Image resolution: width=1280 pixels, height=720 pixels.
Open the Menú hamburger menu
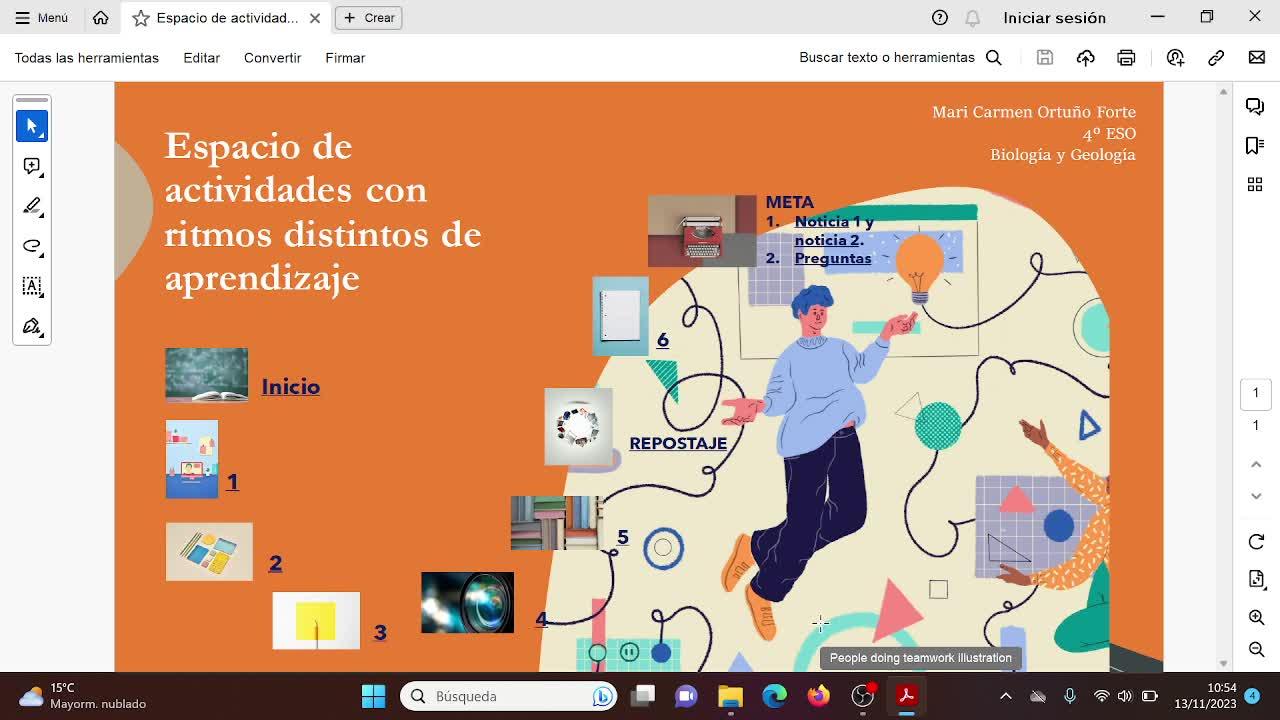[x=42, y=18]
